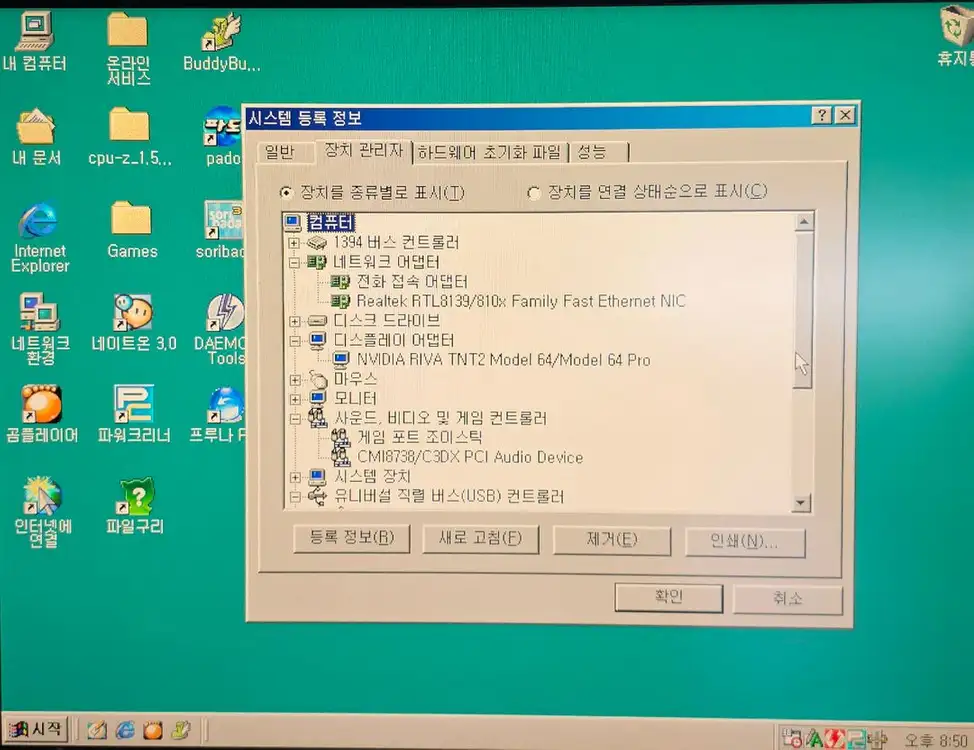Select the 게임 포트 조이스틱 device
Screen dimensions: 974x750
pos(420,437)
